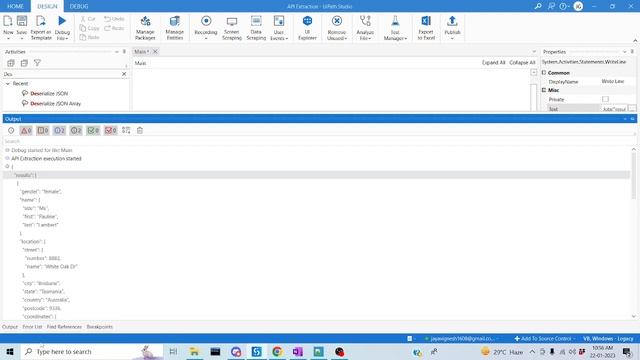Open the Find References tab
Image resolution: width=640 pixels, height=360 pixels.
click(x=64, y=327)
